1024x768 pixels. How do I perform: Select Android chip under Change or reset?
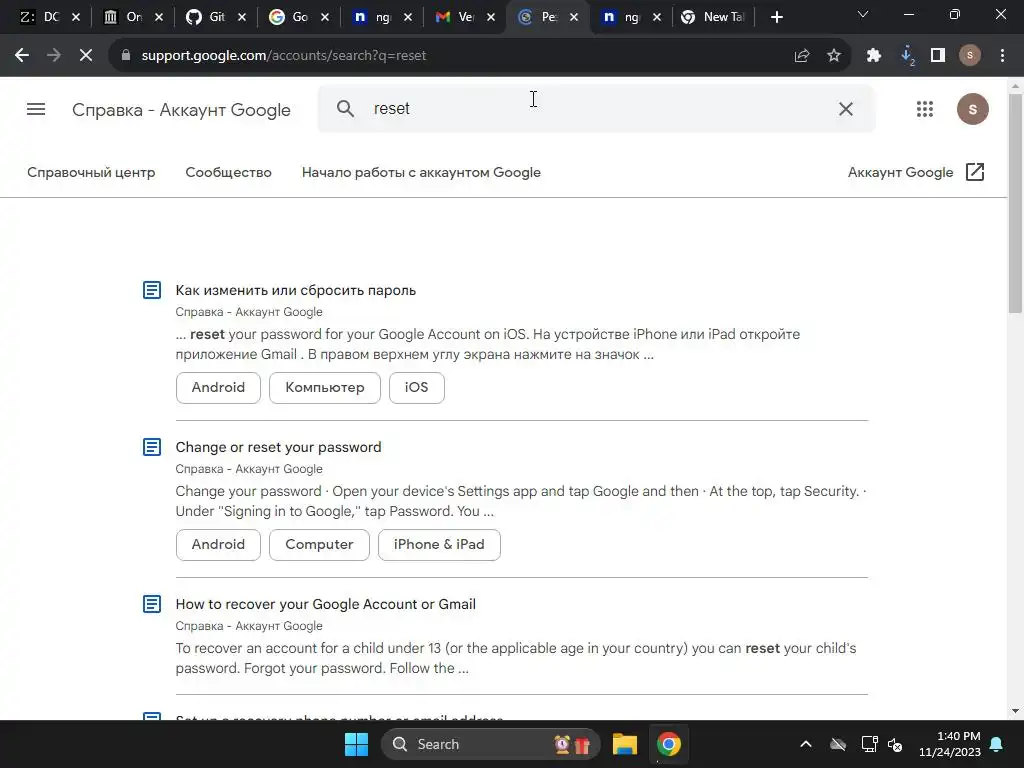tap(218, 545)
